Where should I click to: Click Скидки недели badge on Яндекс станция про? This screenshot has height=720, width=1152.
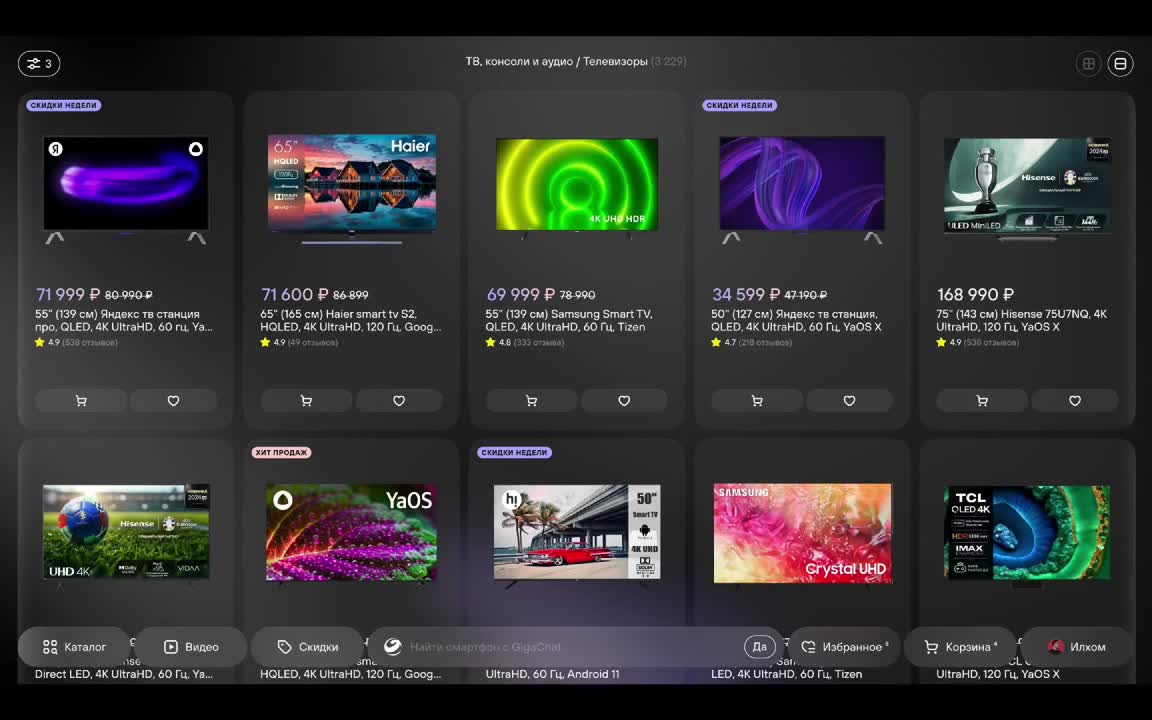[64, 105]
